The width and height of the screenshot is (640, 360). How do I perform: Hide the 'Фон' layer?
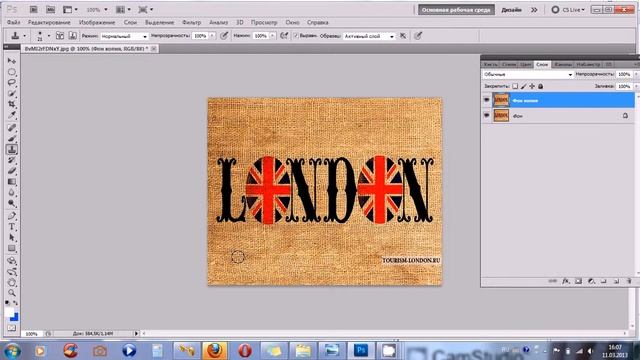point(486,116)
